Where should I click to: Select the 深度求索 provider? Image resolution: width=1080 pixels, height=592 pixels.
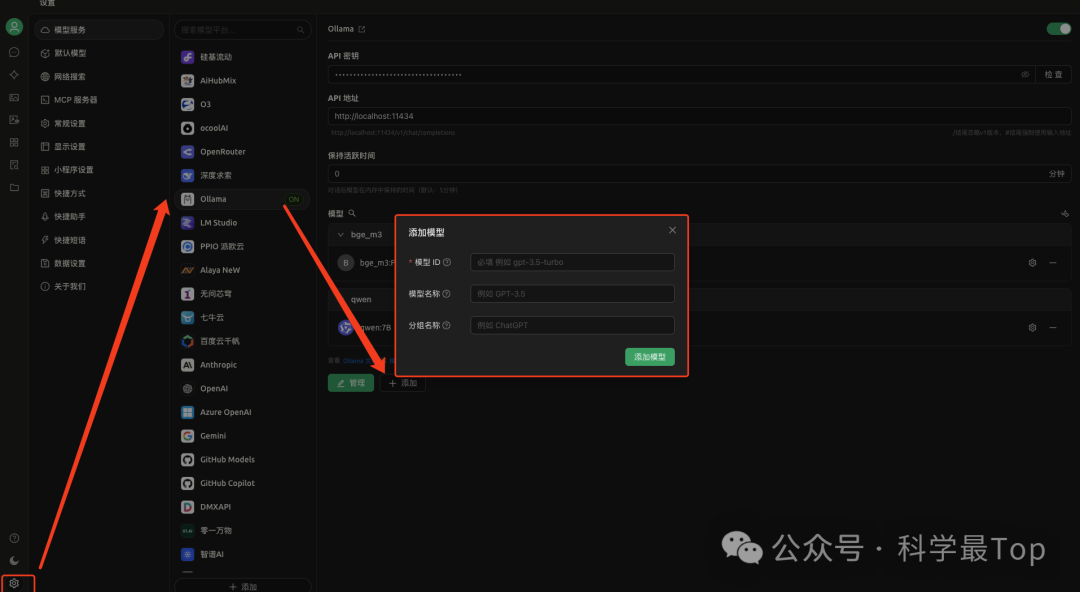click(x=242, y=175)
